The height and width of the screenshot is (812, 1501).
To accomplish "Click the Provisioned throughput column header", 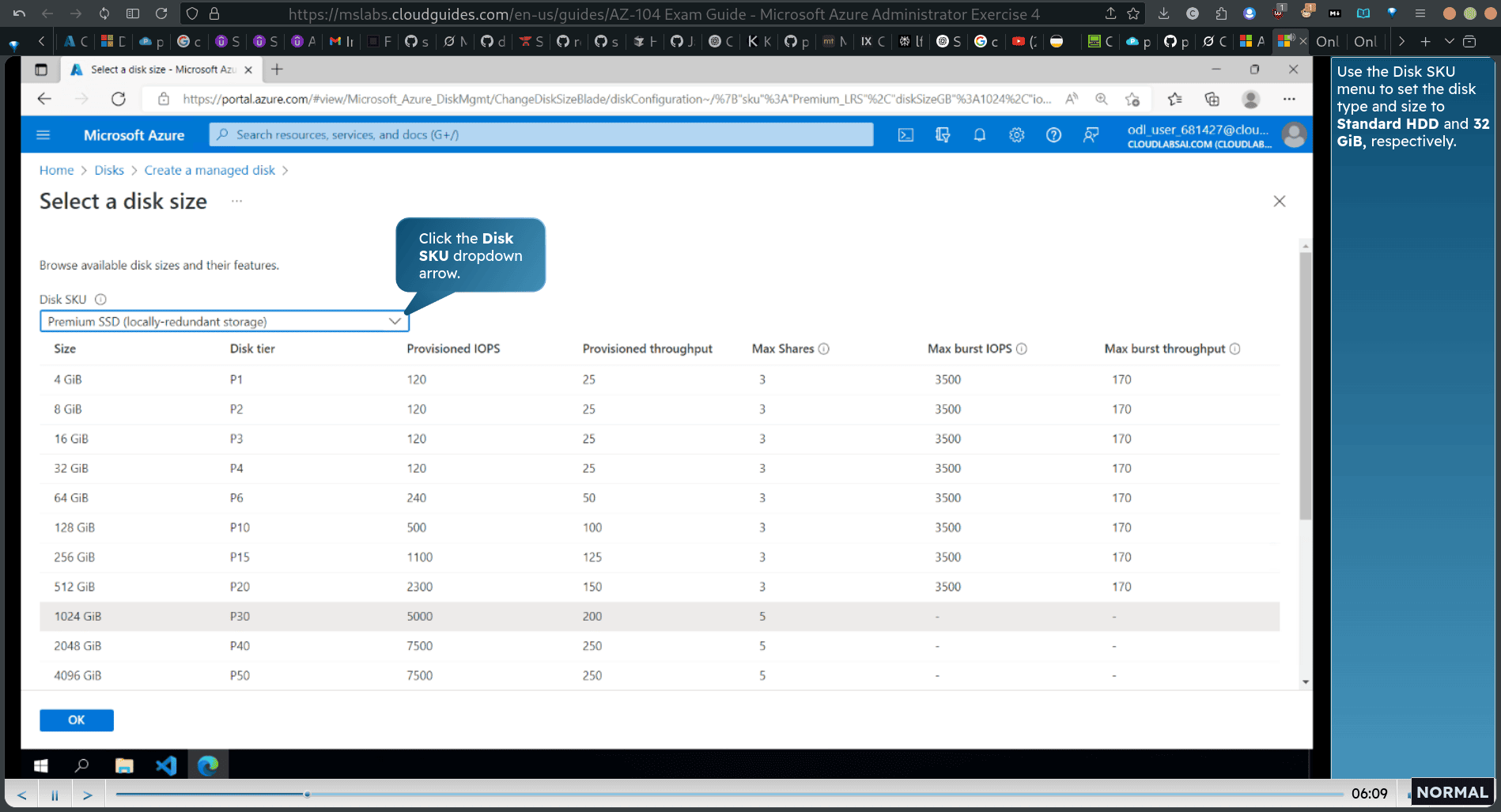I will [648, 349].
